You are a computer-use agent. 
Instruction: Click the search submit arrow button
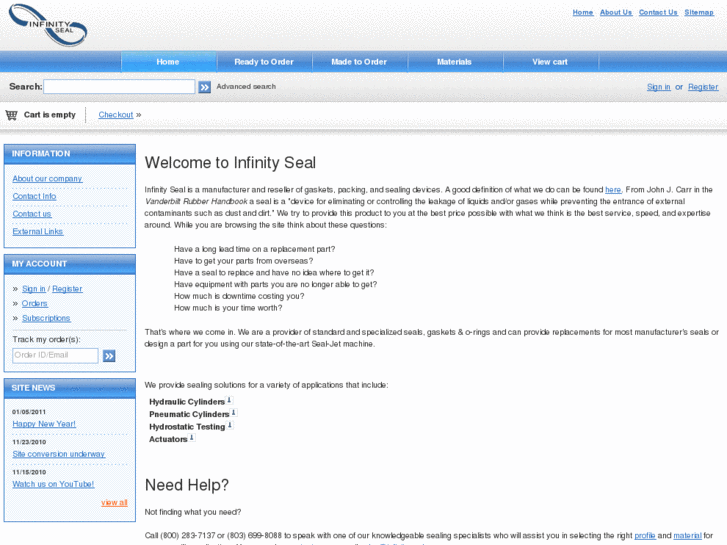point(204,87)
